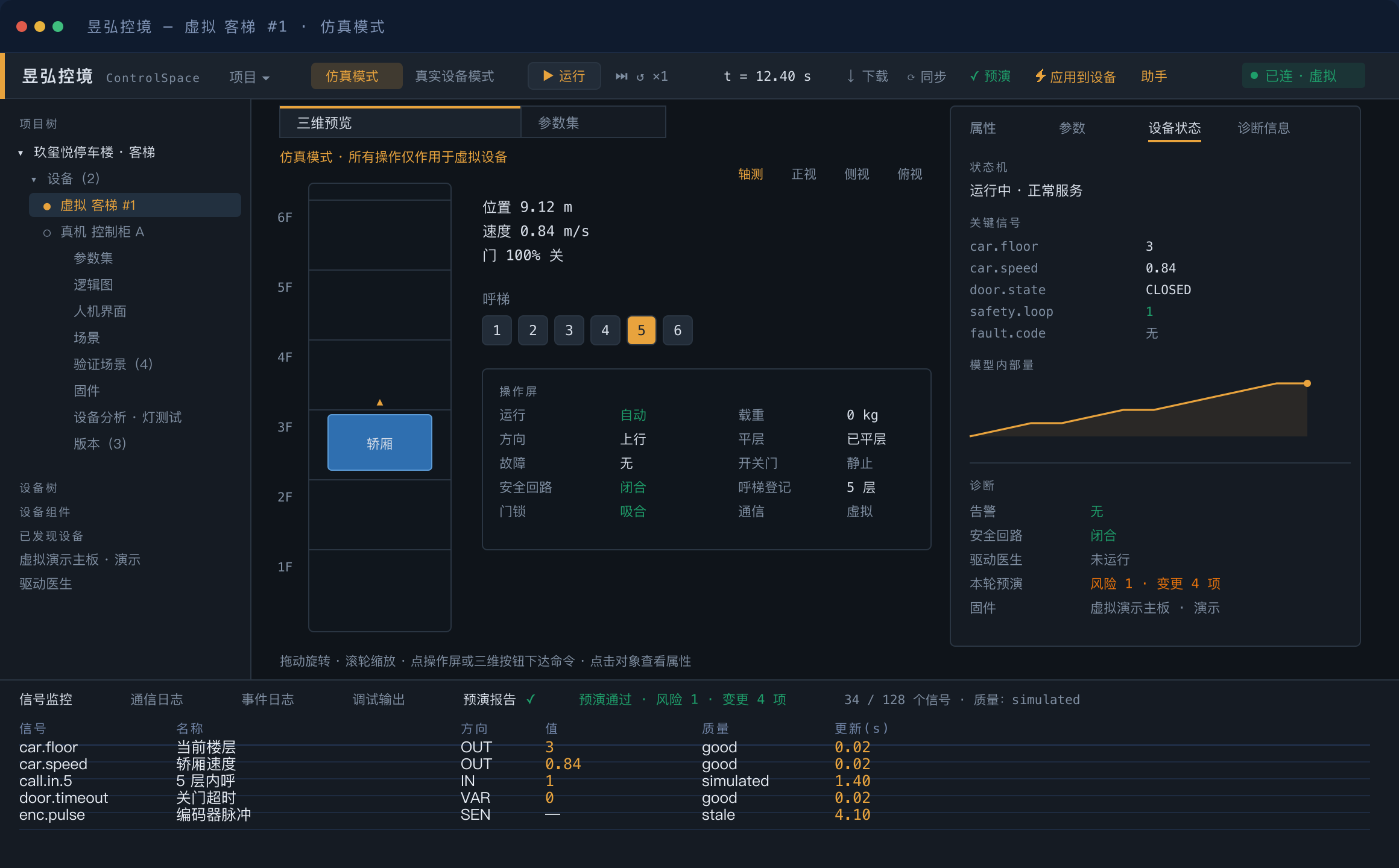Screen dimensions: 1399x868
Task: Click the 下载 download button
Action: [867, 77]
